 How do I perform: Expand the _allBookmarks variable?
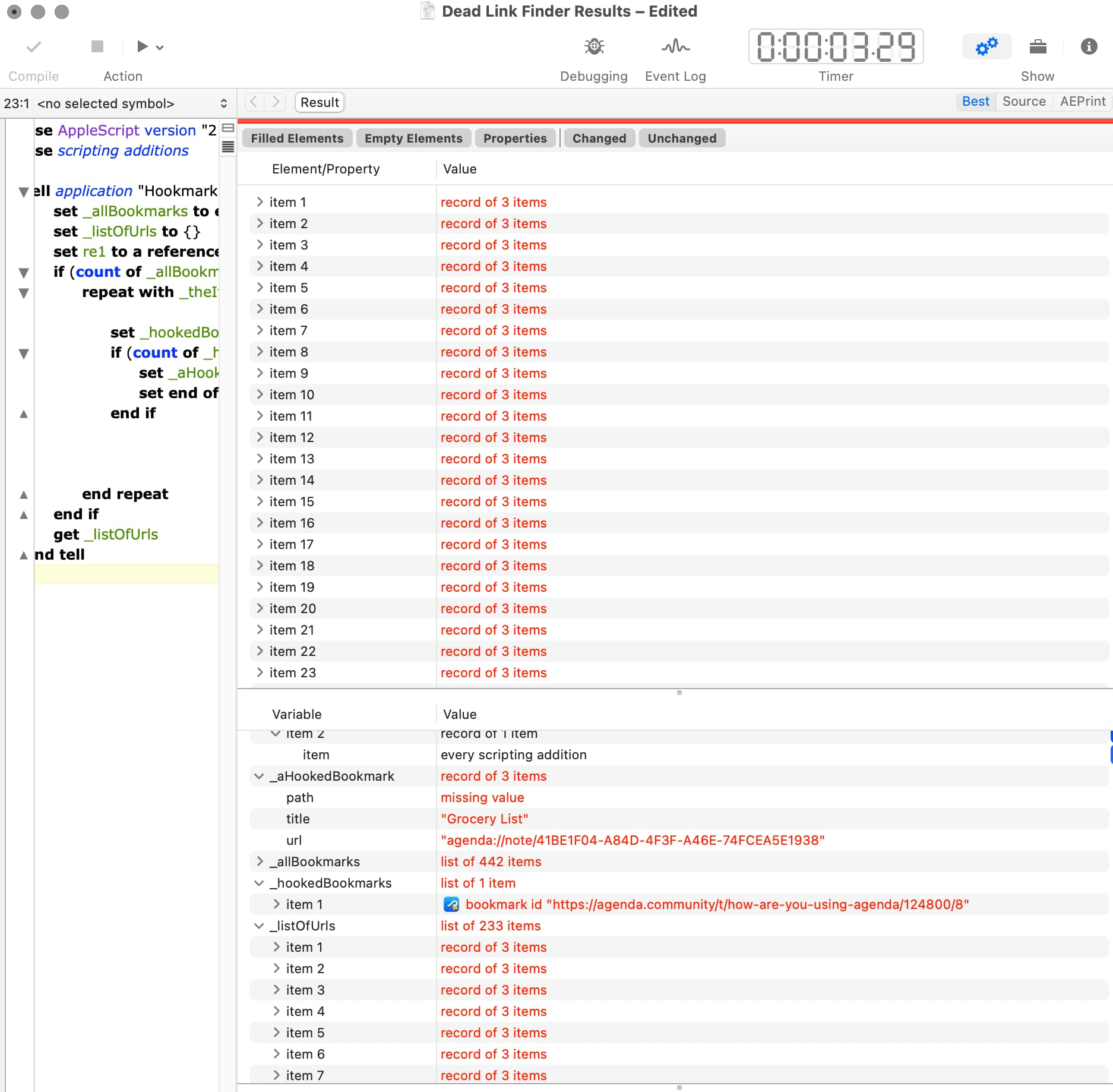click(260, 861)
